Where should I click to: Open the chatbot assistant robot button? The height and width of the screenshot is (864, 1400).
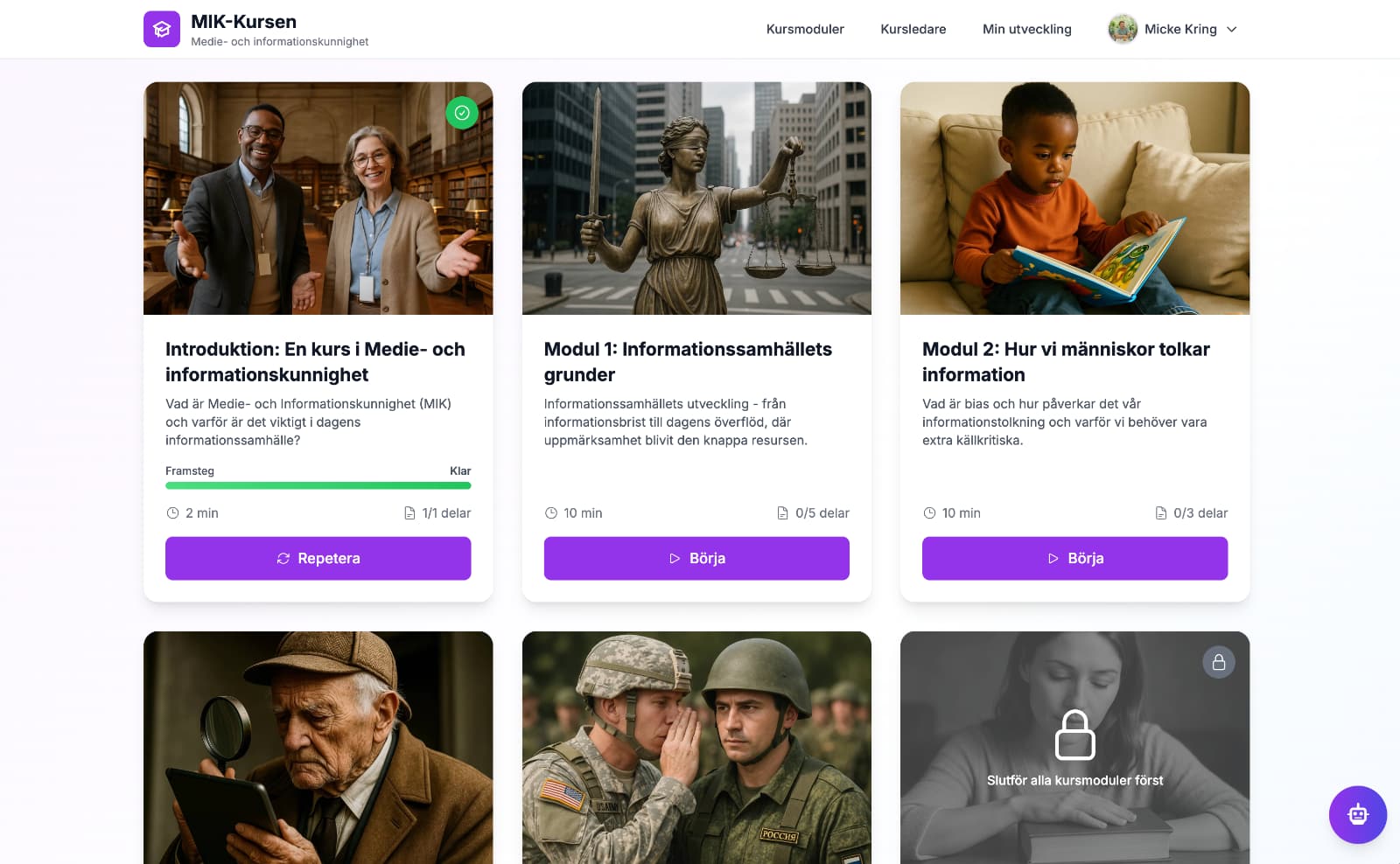pos(1357,815)
